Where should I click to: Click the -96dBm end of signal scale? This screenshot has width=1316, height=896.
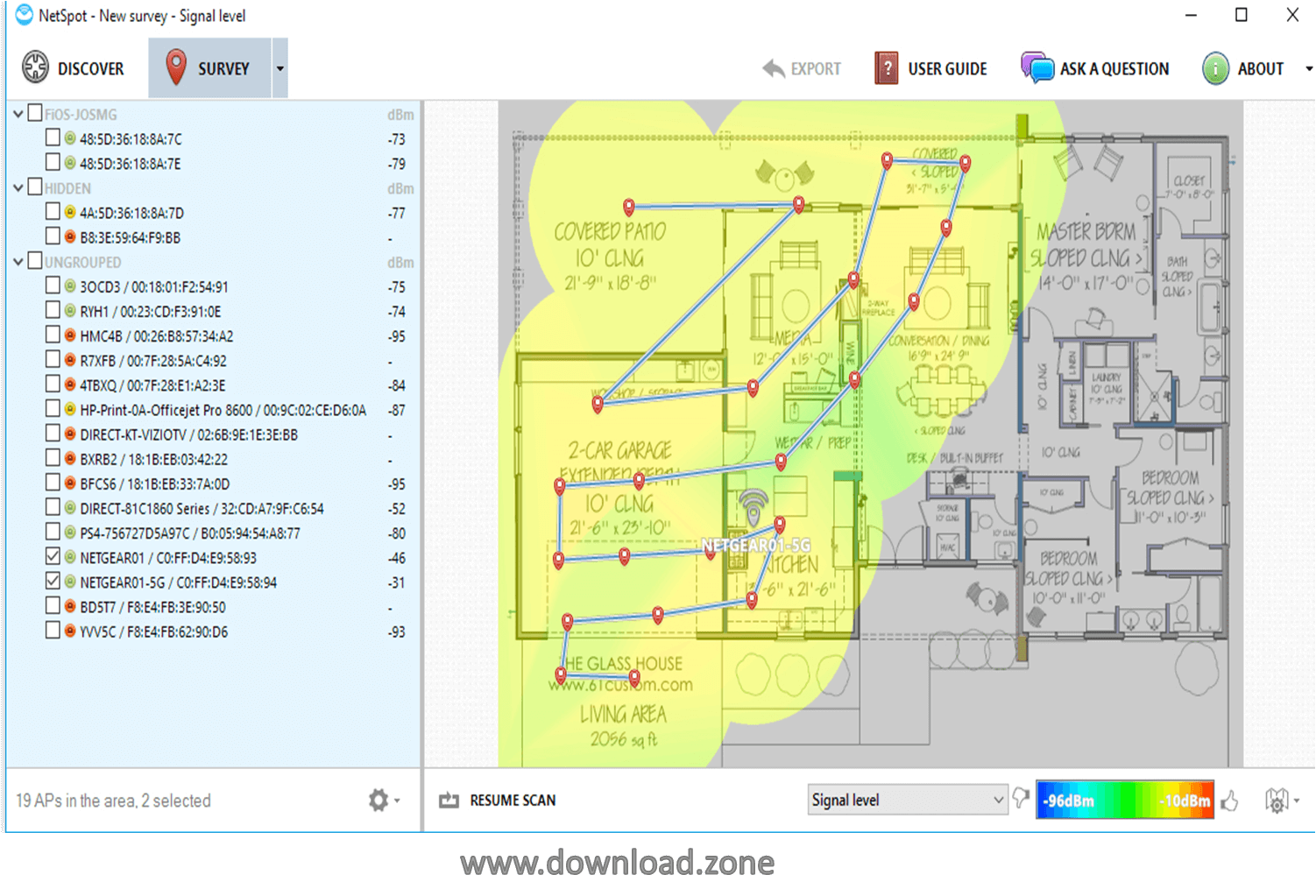coord(1068,801)
